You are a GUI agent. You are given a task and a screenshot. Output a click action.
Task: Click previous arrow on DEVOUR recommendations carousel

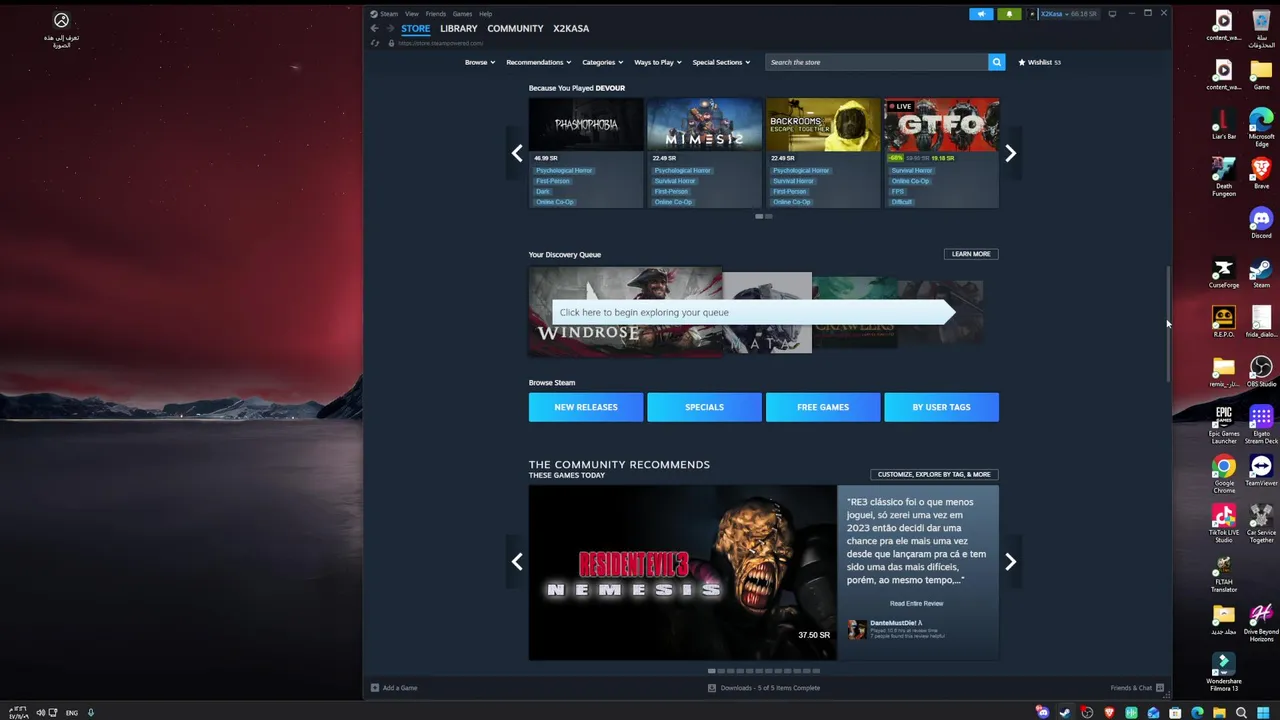click(x=517, y=153)
